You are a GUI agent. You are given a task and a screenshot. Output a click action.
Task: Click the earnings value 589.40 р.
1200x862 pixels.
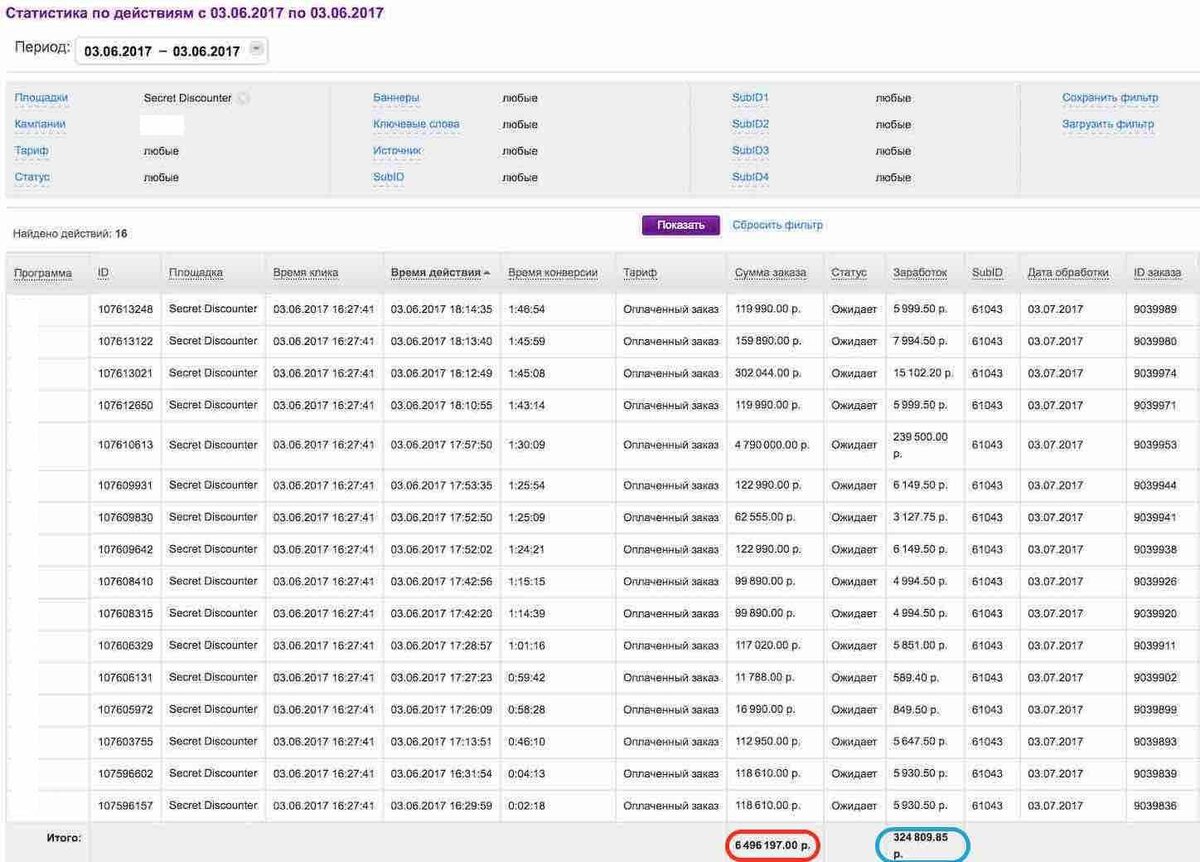coord(916,677)
